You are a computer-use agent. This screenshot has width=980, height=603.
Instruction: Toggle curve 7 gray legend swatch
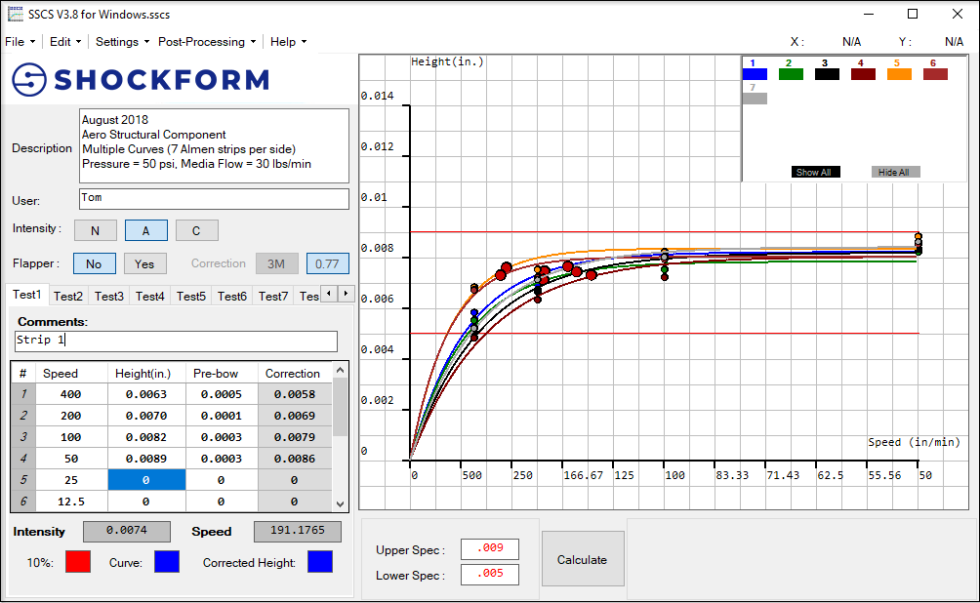pos(755,96)
